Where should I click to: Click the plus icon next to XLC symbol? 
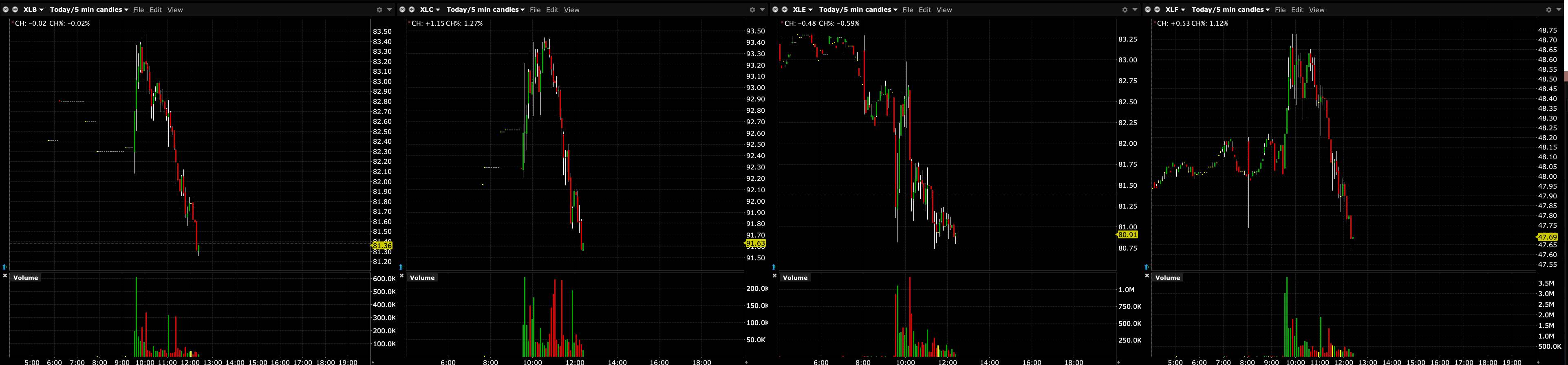point(412,10)
